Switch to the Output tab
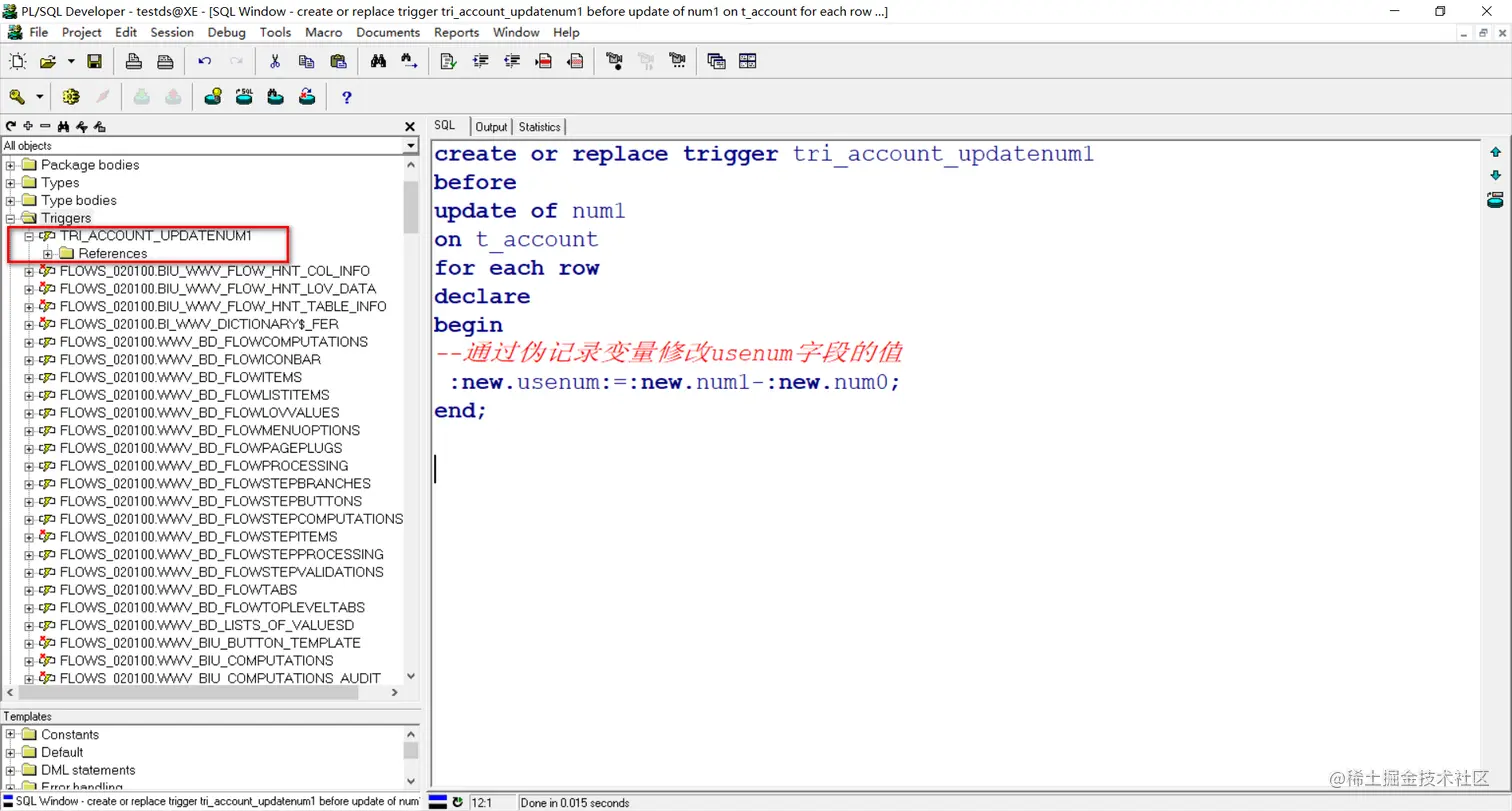 (491, 127)
